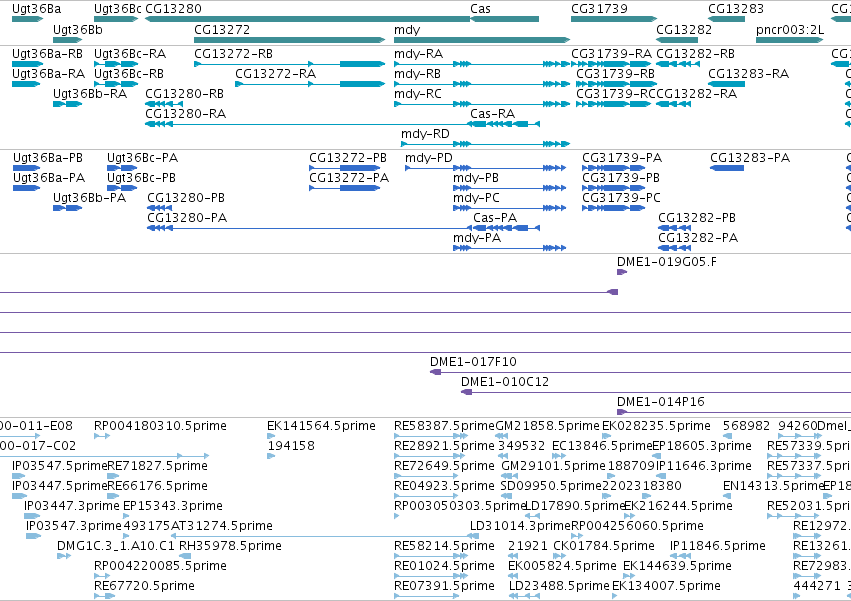
Task: Select protein label Ugt36Bb-PA
Action: point(89,198)
